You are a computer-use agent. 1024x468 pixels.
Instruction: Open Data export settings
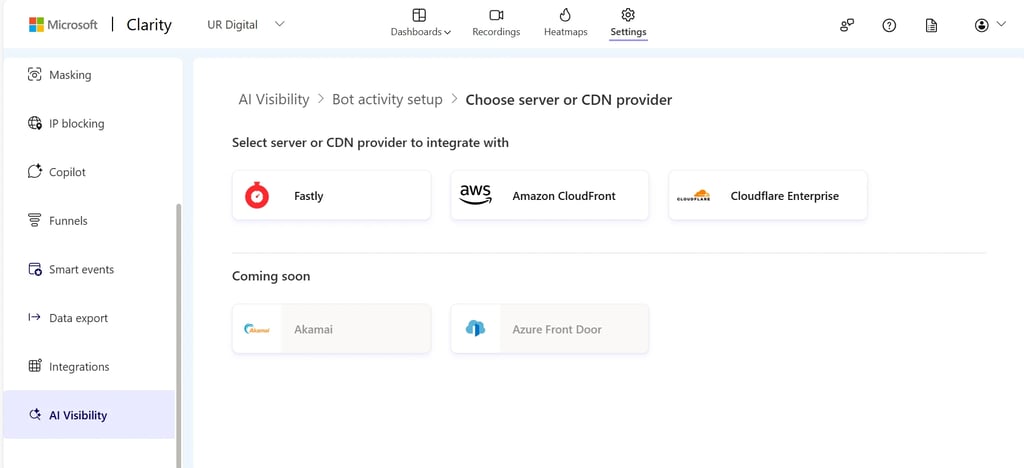[89, 318]
